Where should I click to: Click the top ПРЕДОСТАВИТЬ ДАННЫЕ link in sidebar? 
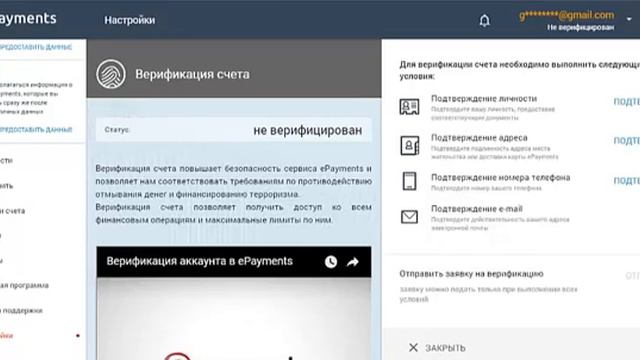(x=36, y=47)
